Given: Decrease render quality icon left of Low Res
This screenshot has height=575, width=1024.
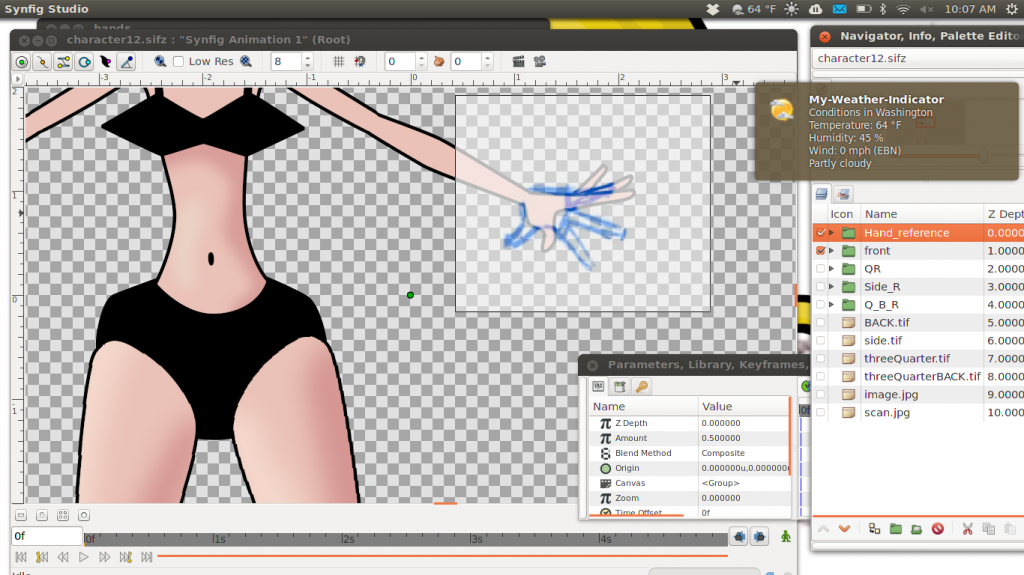Looking at the screenshot, I should pyautogui.click(x=160, y=61).
